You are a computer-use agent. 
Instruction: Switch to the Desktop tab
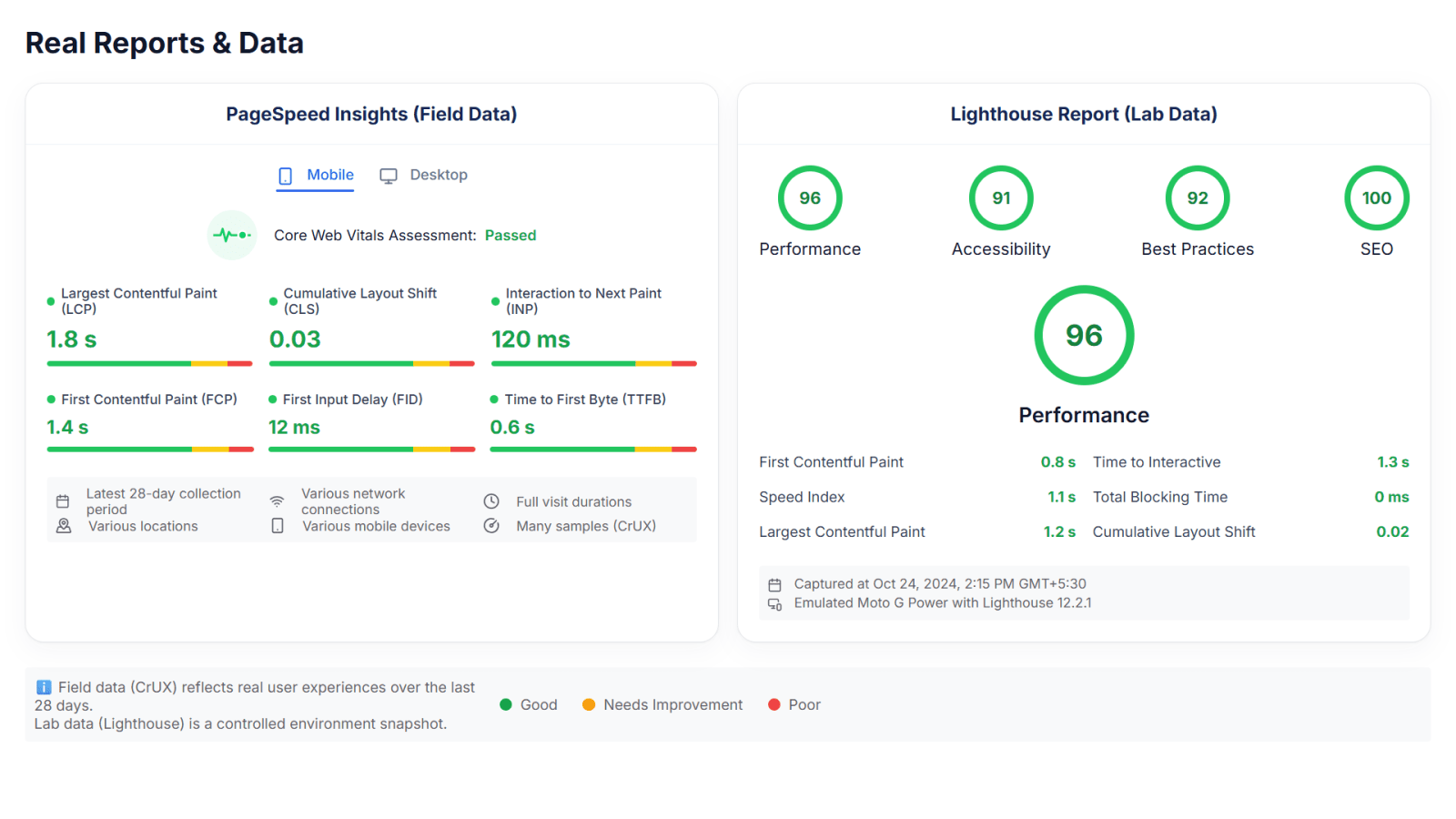coord(424,176)
